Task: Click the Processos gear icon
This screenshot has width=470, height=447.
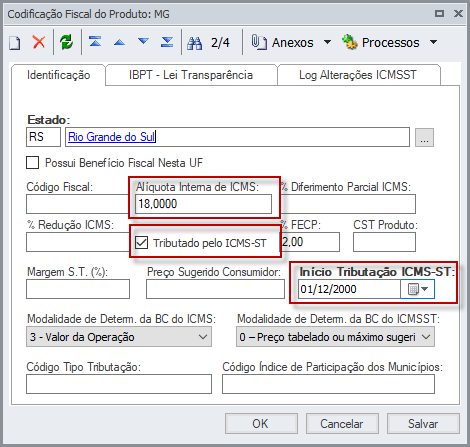Action: (x=349, y=42)
